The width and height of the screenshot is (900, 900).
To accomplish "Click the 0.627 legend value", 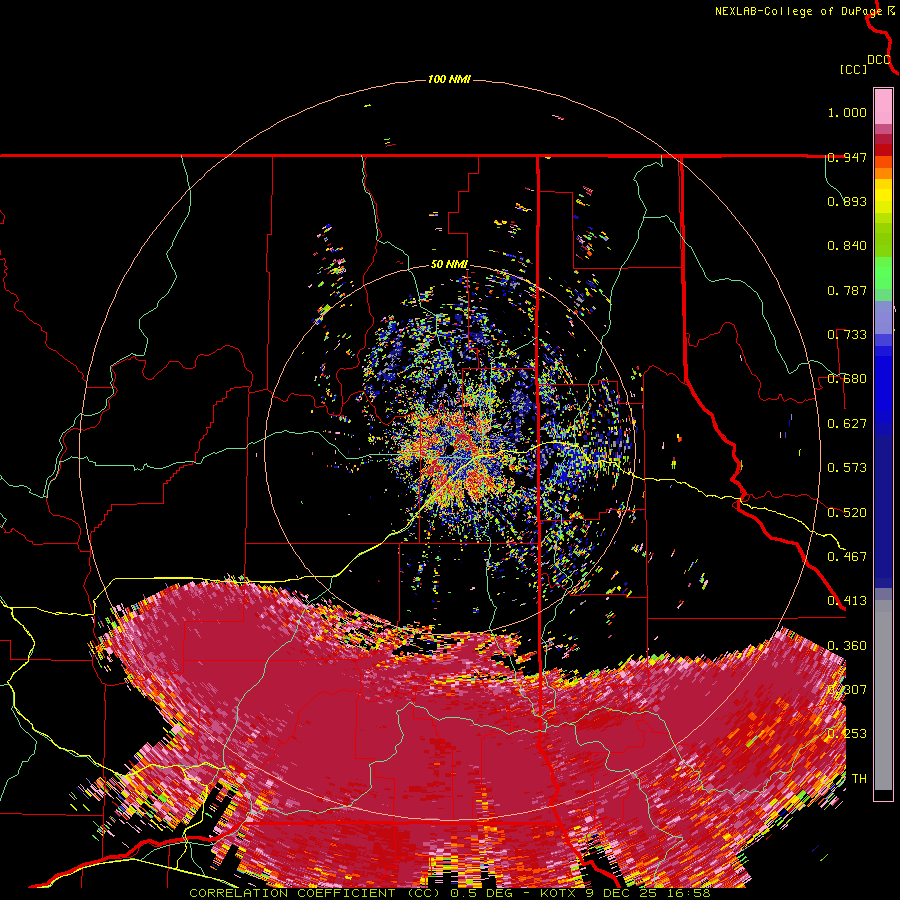I will [847, 424].
